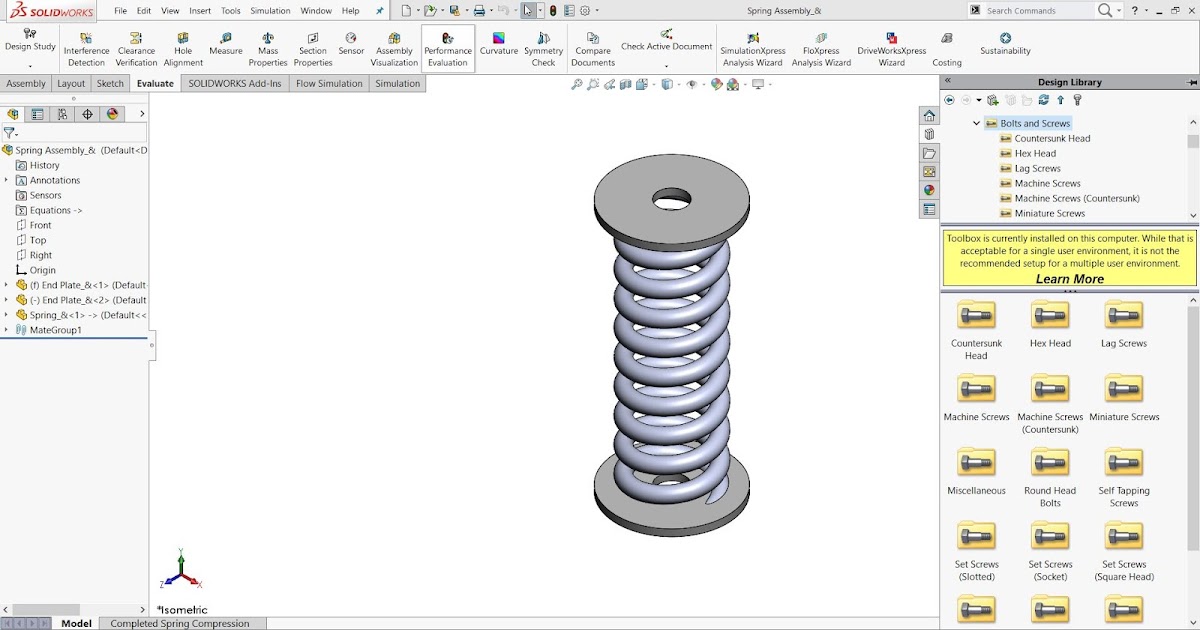
Task: Expand the Annotations node in the FeatureManager
Action: click(x=7, y=179)
